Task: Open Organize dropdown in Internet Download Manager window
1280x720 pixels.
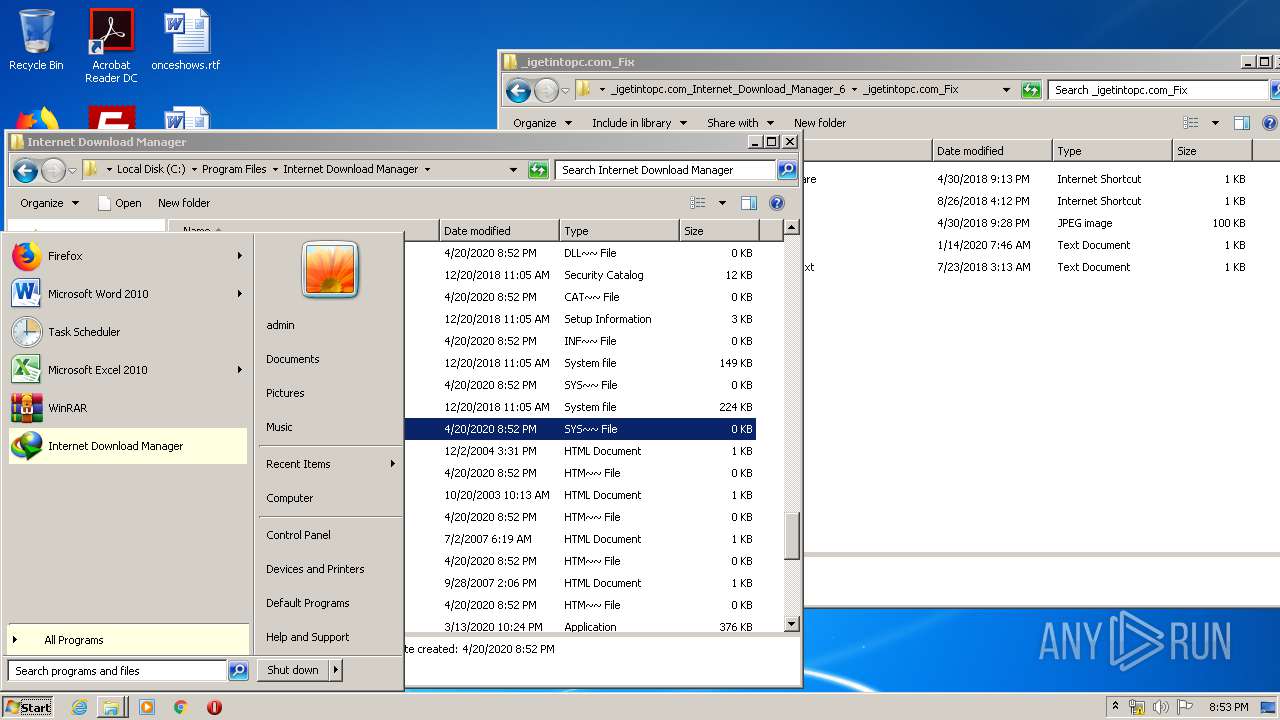Action: [x=49, y=203]
